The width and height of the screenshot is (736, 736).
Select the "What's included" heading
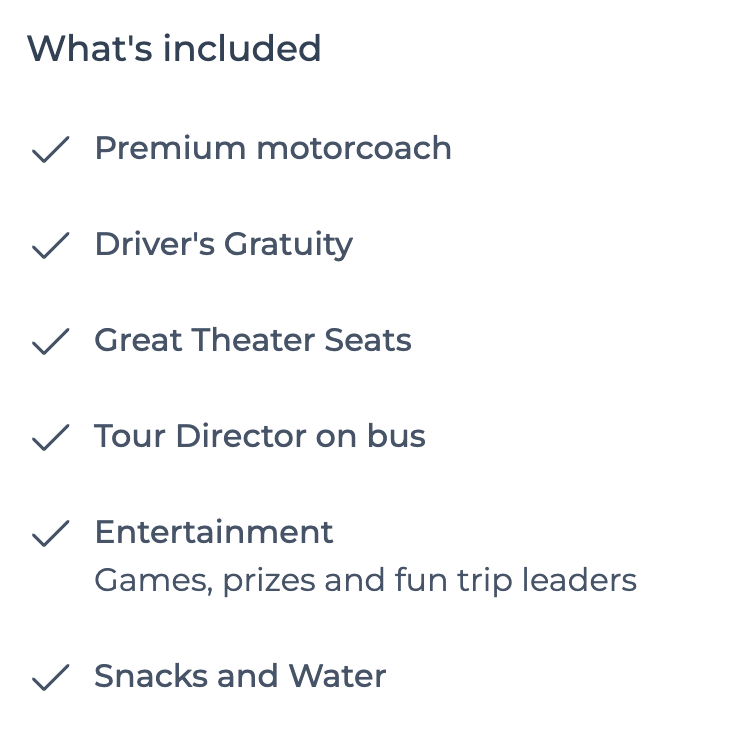[174, 48]
